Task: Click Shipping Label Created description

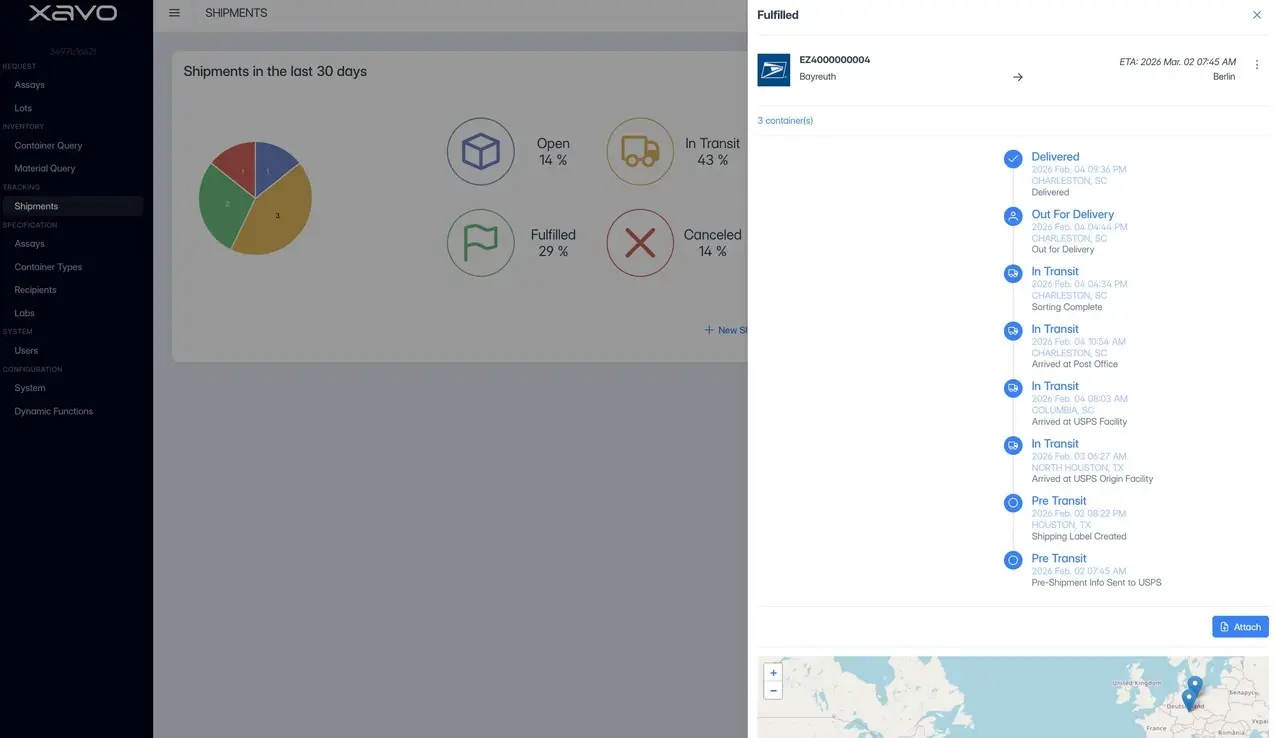Action: (x=1079, y=537)
